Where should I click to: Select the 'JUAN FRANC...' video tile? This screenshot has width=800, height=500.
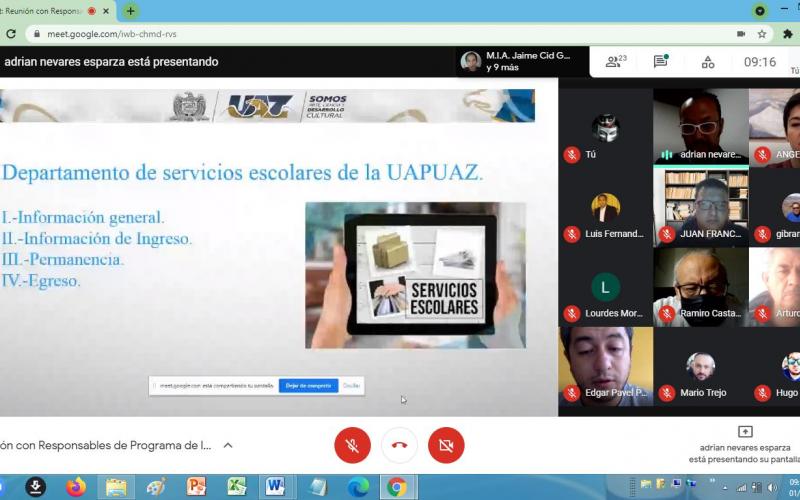[x=701, y=208]
